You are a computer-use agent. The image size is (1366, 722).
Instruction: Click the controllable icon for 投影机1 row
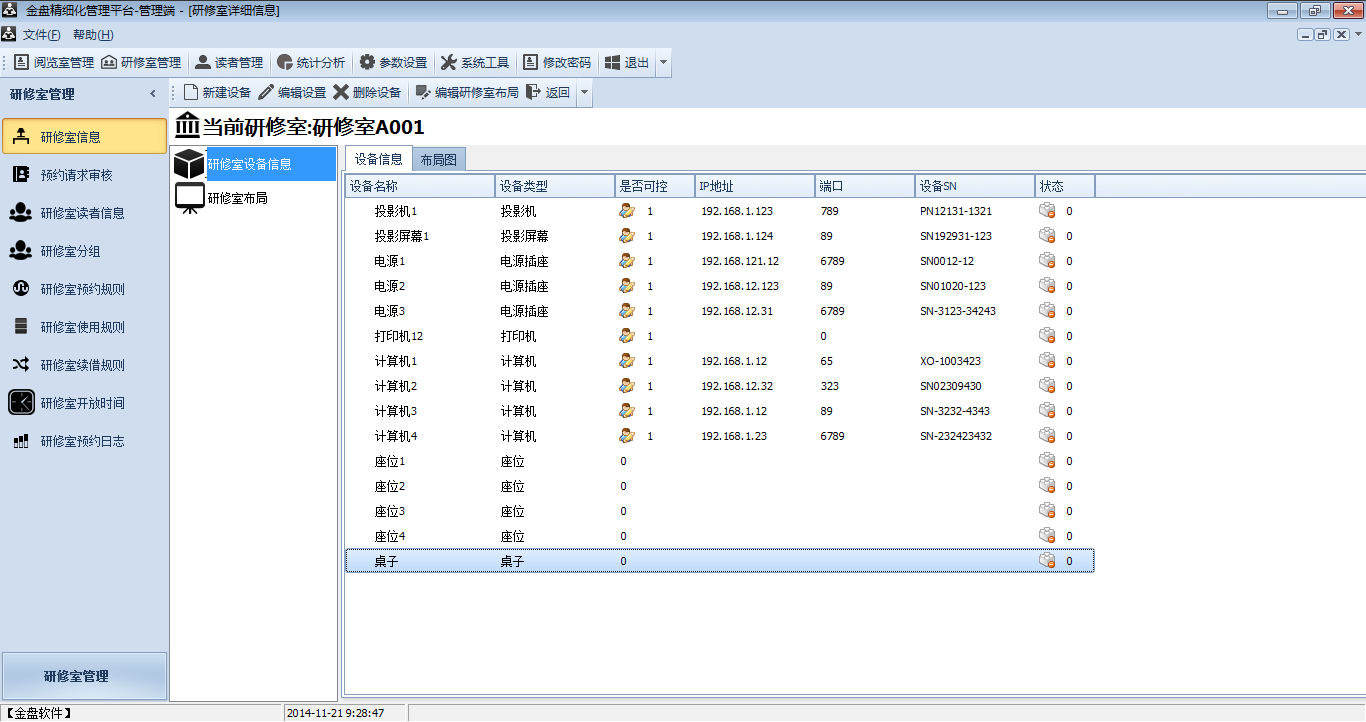[x=627, y=211]
